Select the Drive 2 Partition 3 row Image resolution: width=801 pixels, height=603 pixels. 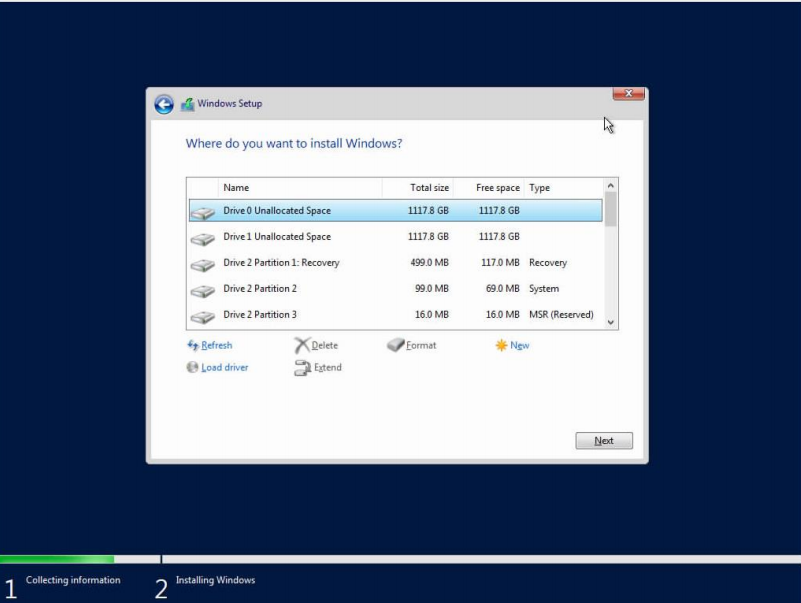tap(395, 315)
